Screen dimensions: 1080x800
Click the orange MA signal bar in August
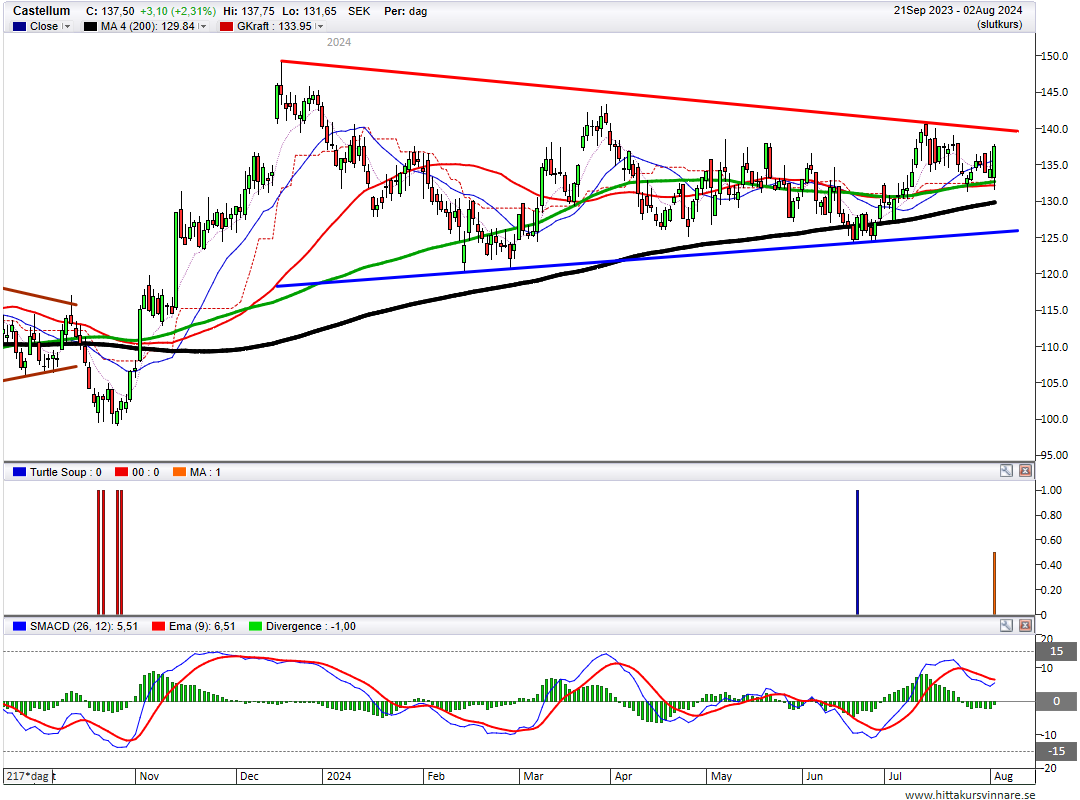(x=995, y=583)
